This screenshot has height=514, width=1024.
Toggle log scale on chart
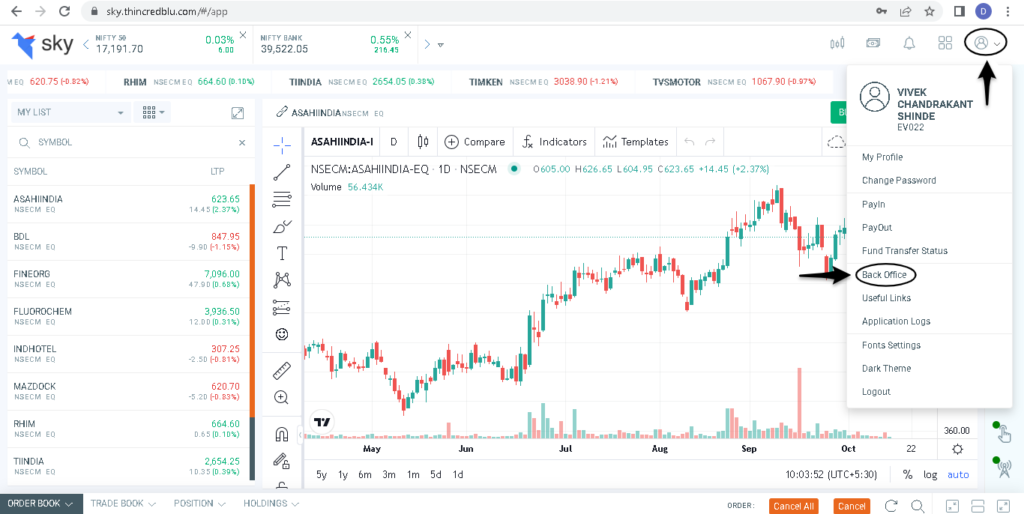pyautogui.click(x=930, y=475)
